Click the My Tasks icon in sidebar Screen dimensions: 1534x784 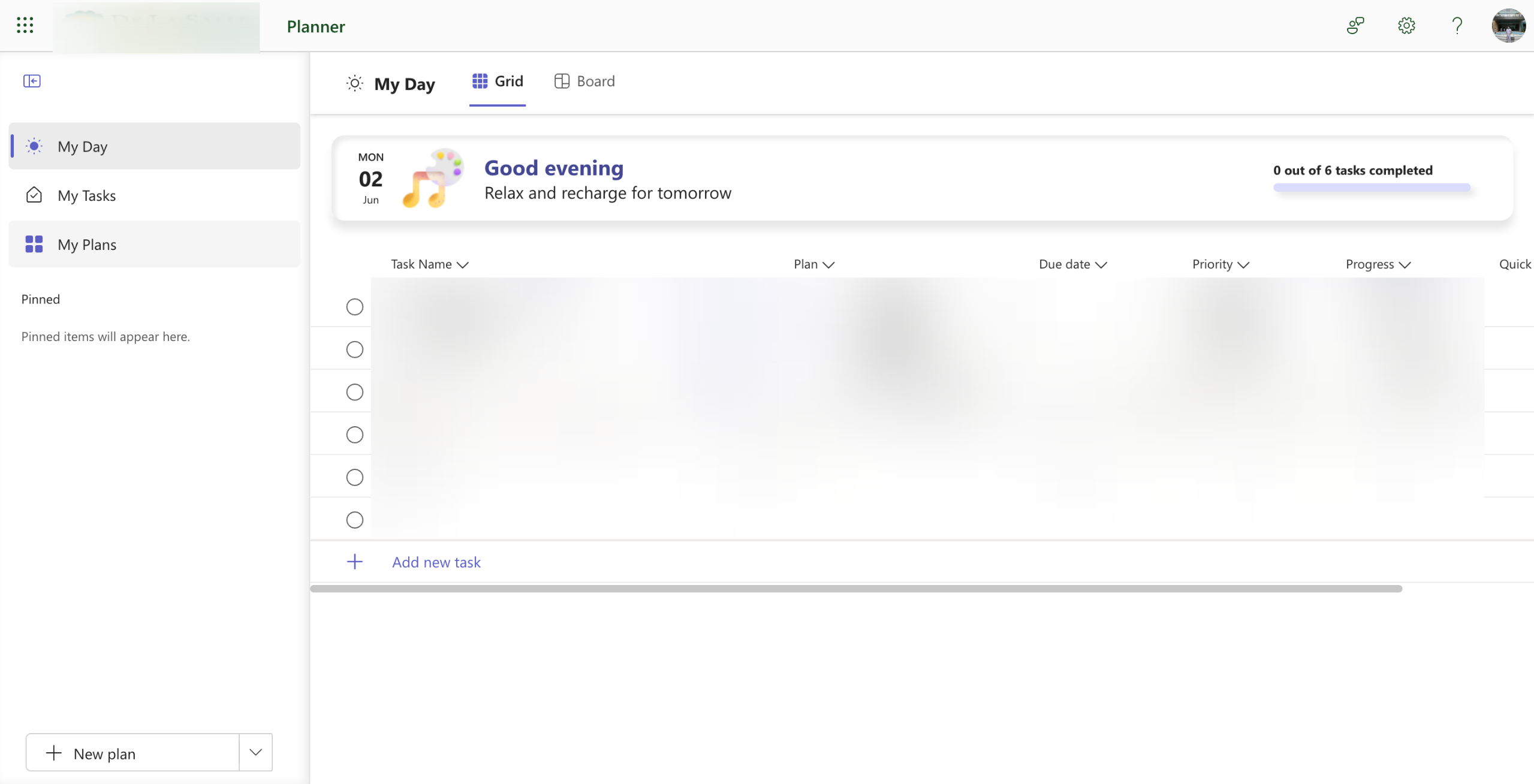(34, 195)
